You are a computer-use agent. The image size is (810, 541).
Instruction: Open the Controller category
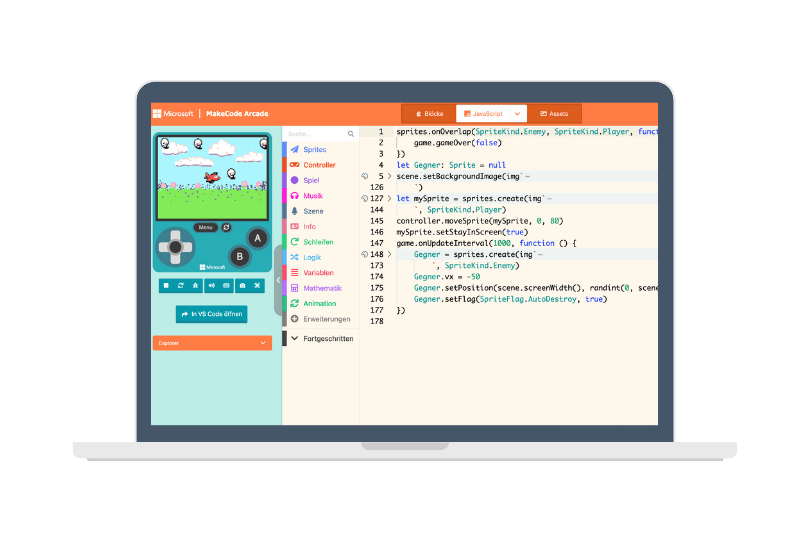click(320, 165)
